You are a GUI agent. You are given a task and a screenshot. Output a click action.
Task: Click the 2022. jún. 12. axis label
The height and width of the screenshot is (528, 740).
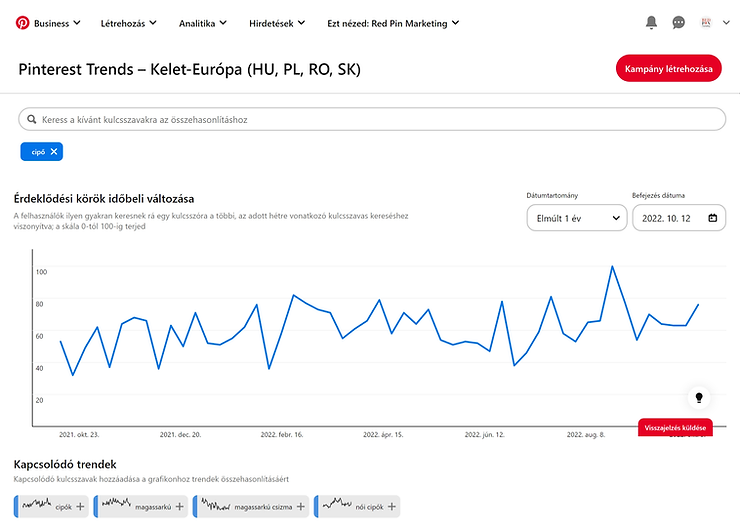(x=485, y=435)
